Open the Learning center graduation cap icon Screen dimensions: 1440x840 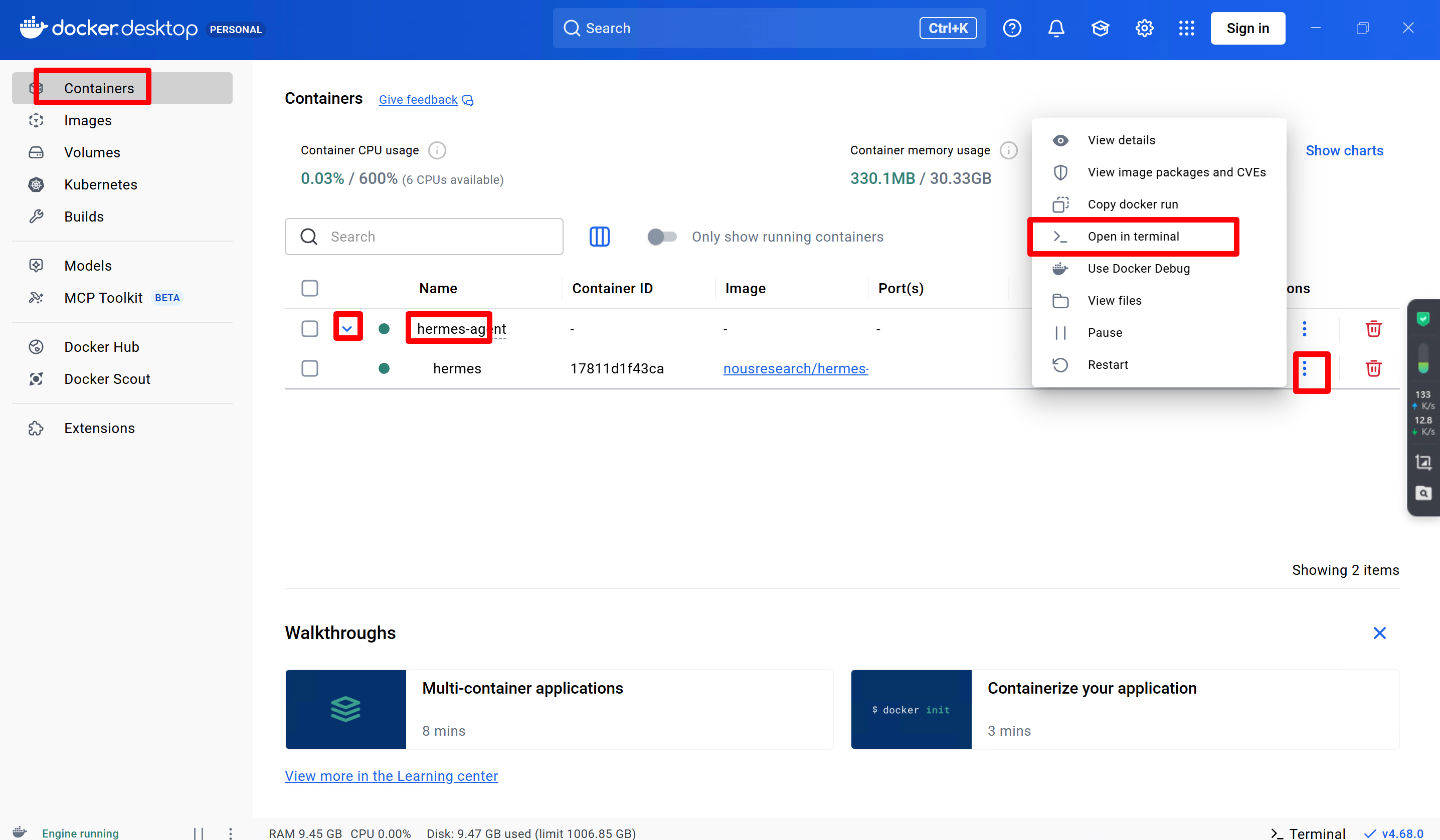pos(1100,28)
